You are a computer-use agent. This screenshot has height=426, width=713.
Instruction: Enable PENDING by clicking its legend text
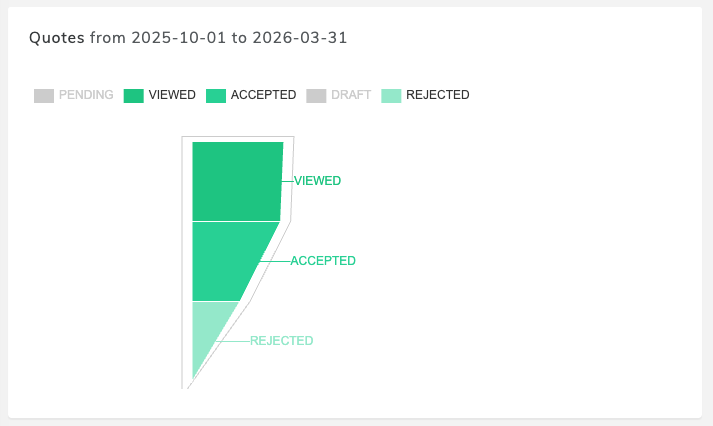click(86, 96)
